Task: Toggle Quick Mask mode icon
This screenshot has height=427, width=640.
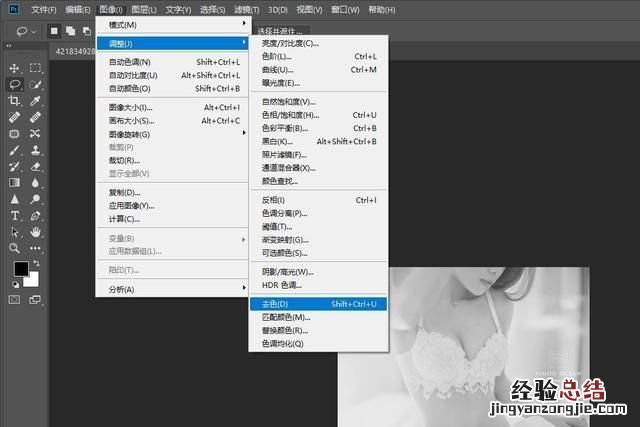Action: click(x=14, y=300)
